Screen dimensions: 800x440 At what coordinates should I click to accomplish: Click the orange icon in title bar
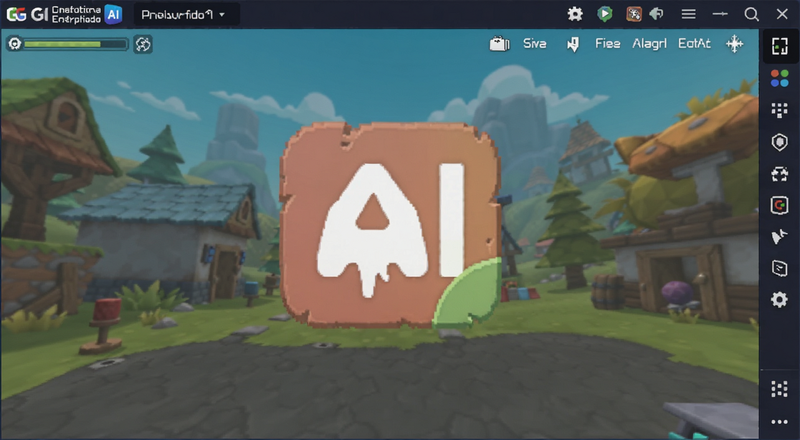[x=634, y=14]
